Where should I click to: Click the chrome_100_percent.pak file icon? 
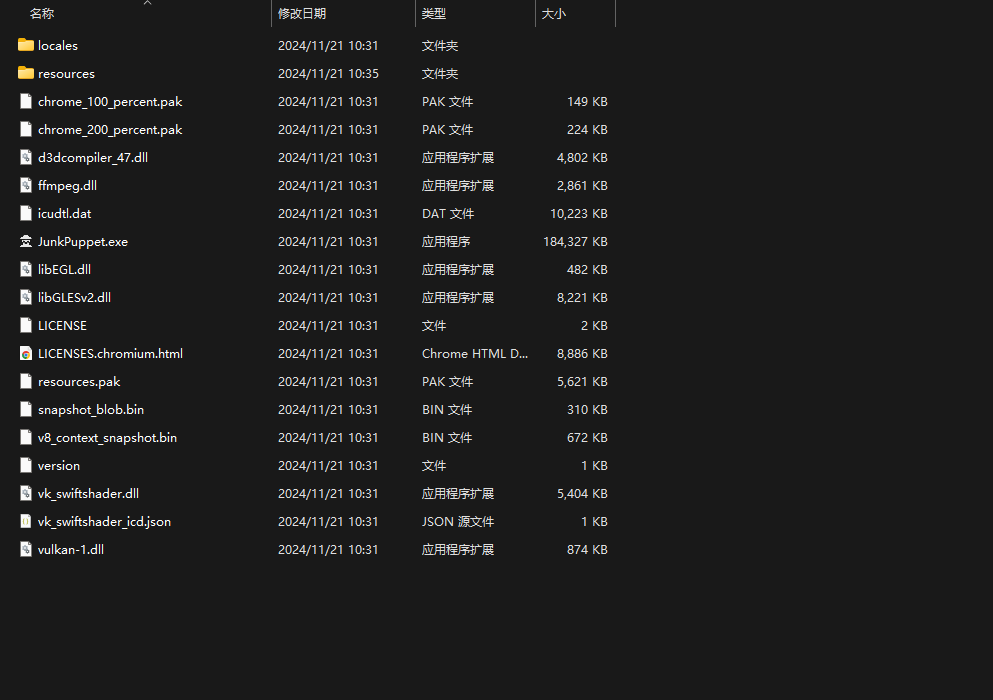click(26, 101)
